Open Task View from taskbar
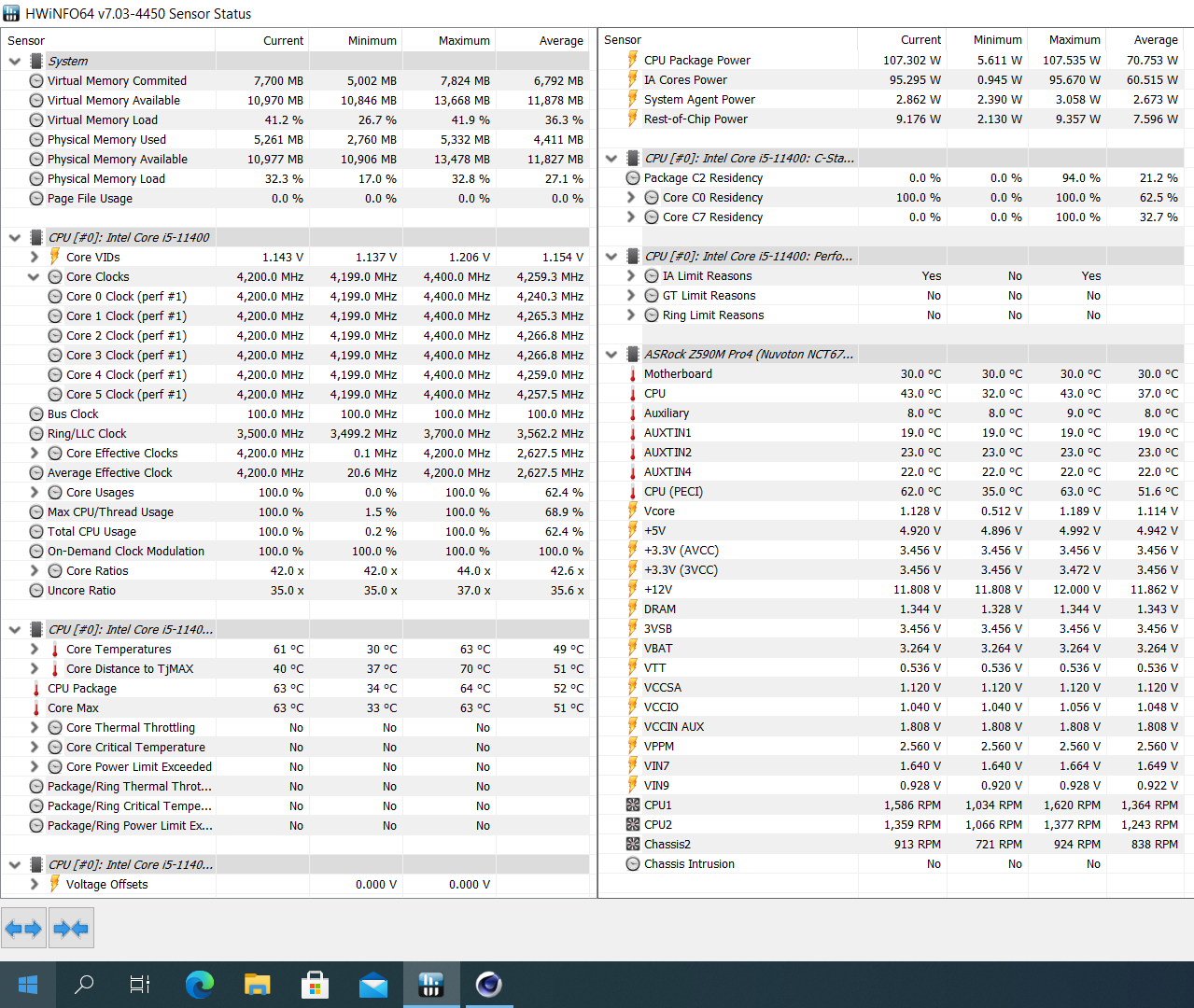 tap(140, 984)
